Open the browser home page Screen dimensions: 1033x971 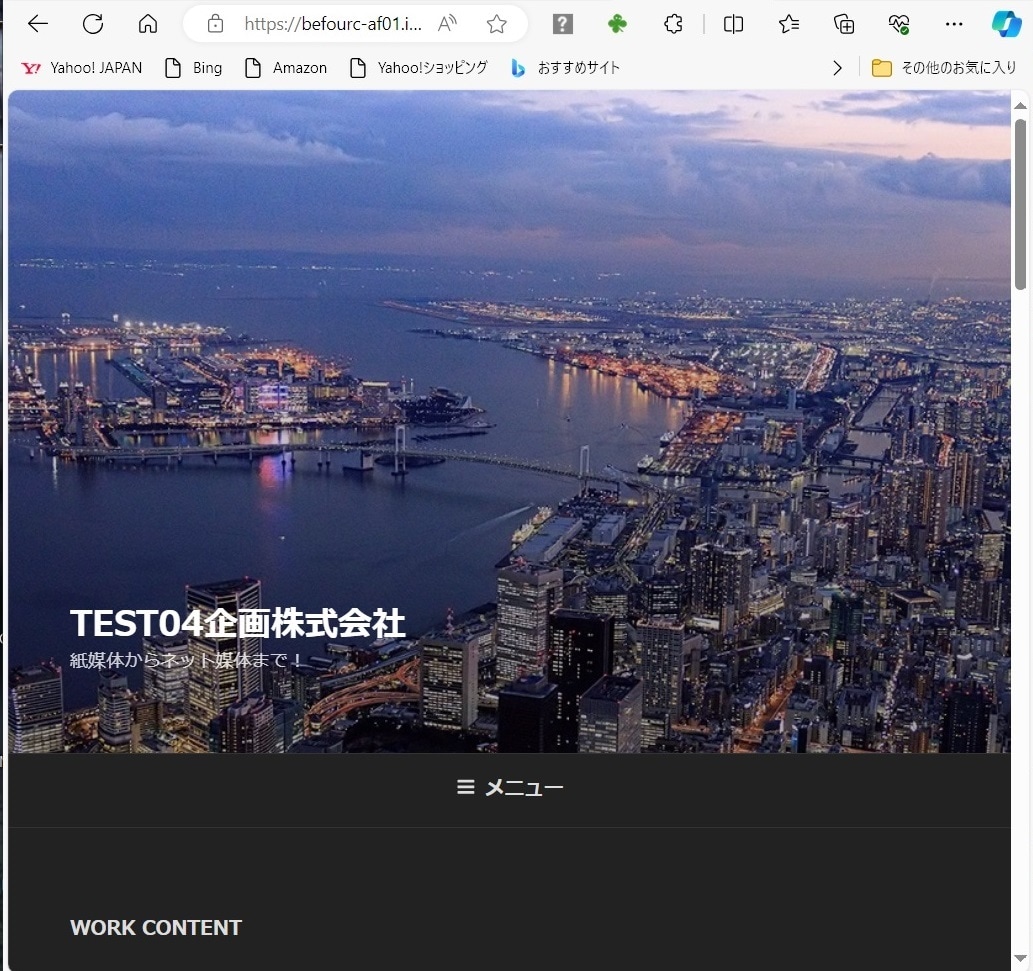tap(148, 24)
